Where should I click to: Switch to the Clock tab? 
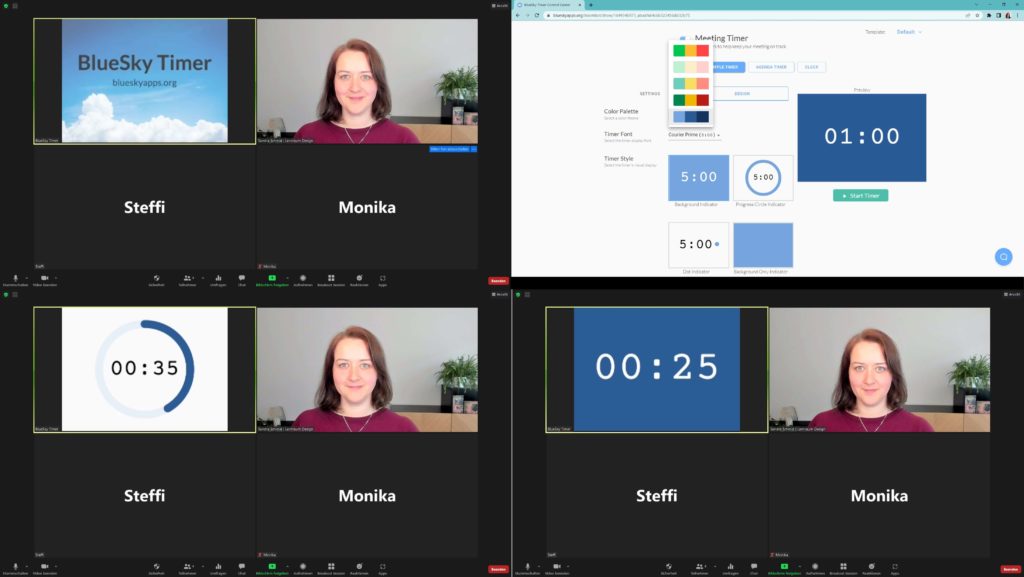coord(811,67)
